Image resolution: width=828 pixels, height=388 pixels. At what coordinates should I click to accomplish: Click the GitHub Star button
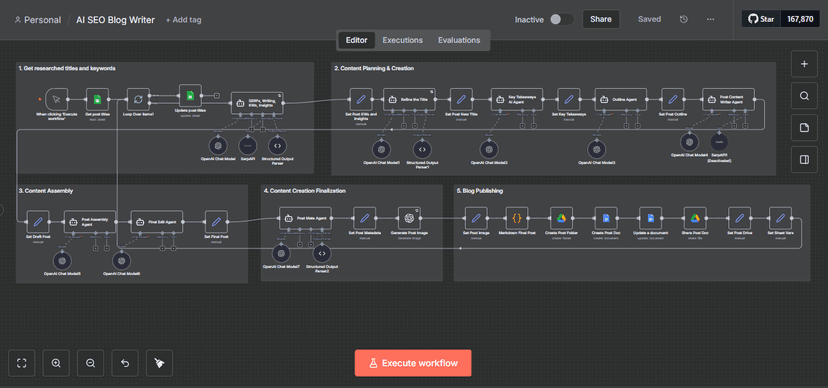(x=761, y=19)
